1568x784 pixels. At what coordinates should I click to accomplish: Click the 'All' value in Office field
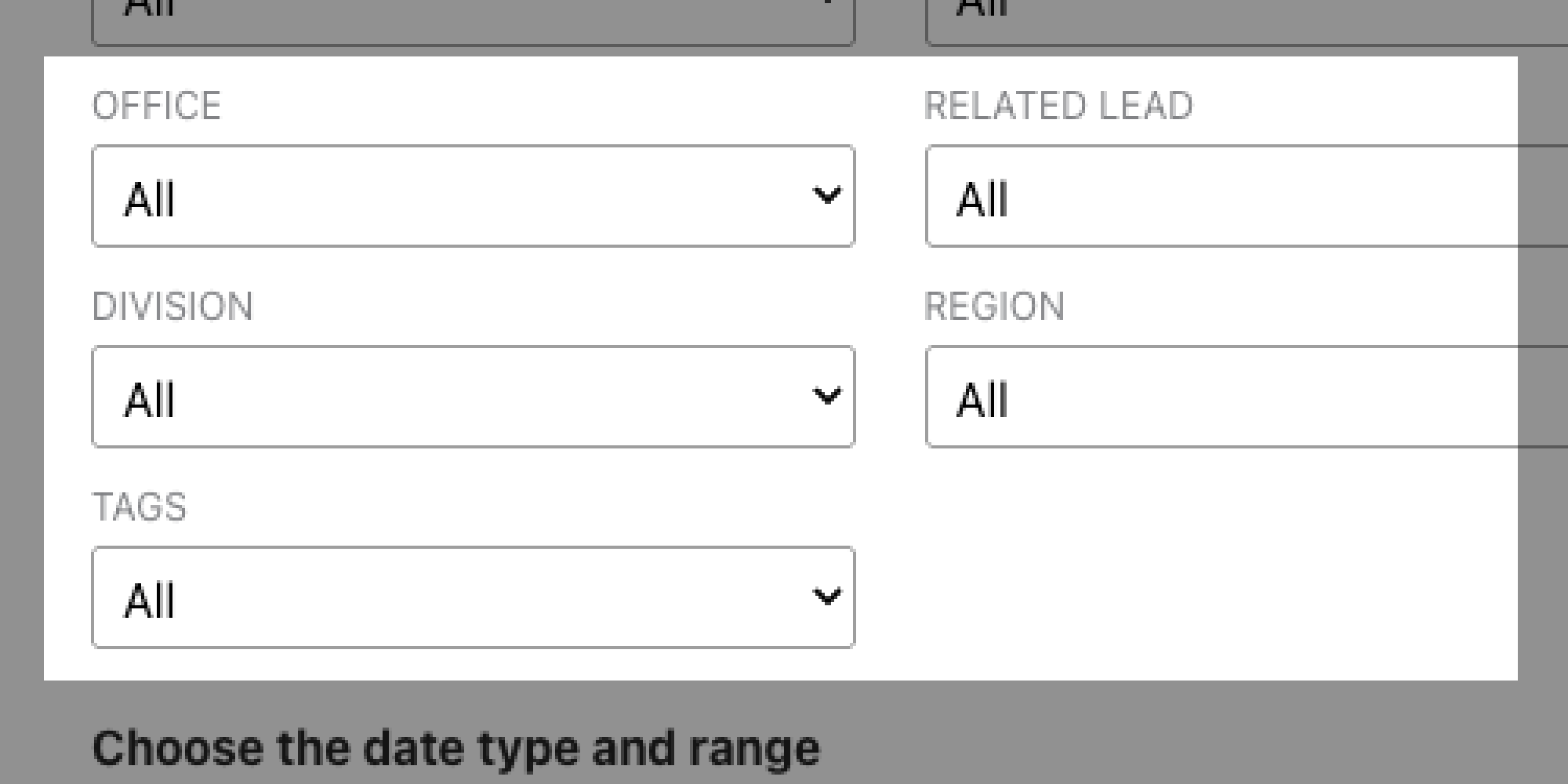pyautogui.click(x=149, y=200)
